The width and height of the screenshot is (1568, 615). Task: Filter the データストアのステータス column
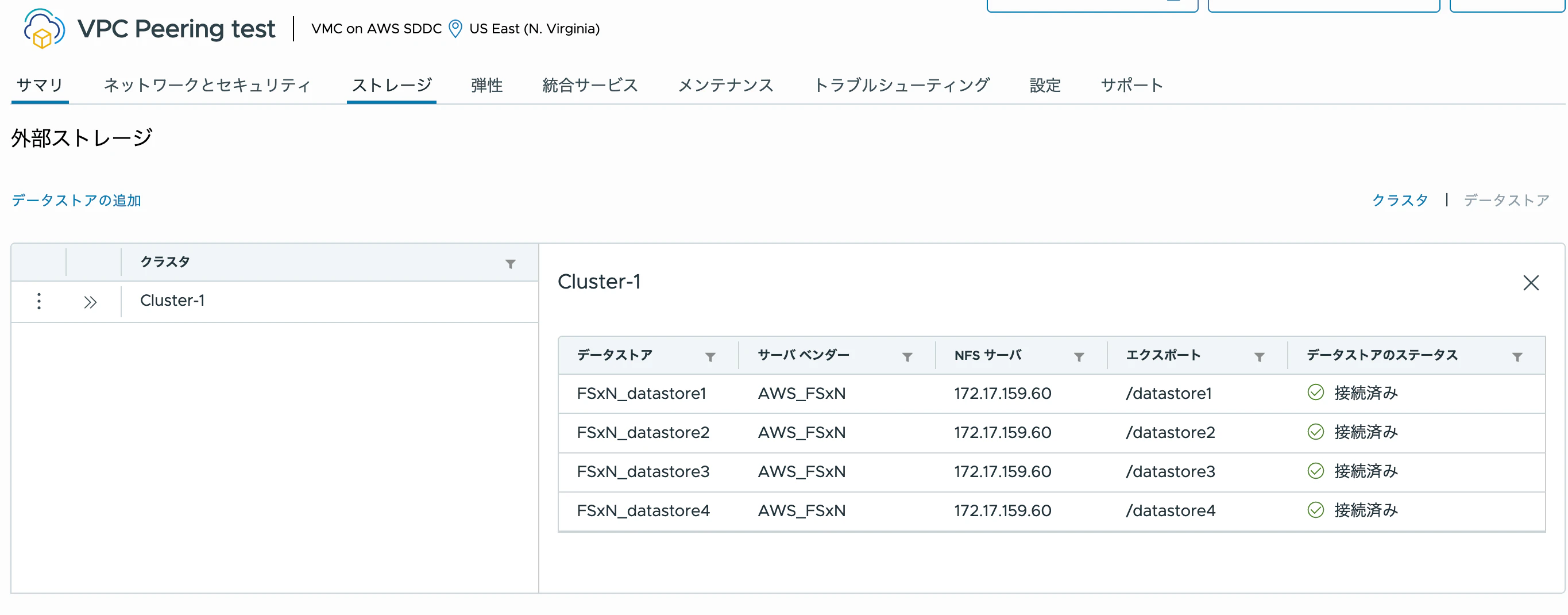coord(1517,357)
